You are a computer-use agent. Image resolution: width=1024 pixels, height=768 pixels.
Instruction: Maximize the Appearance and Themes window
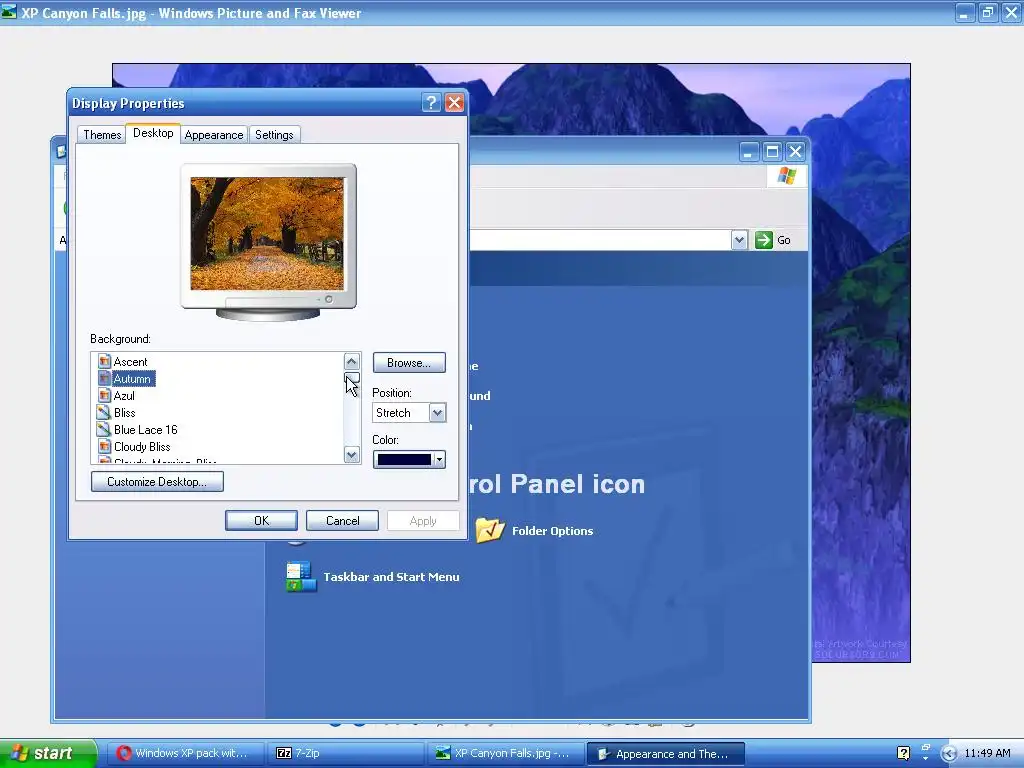pyautogui.click(x=772, y=152)
